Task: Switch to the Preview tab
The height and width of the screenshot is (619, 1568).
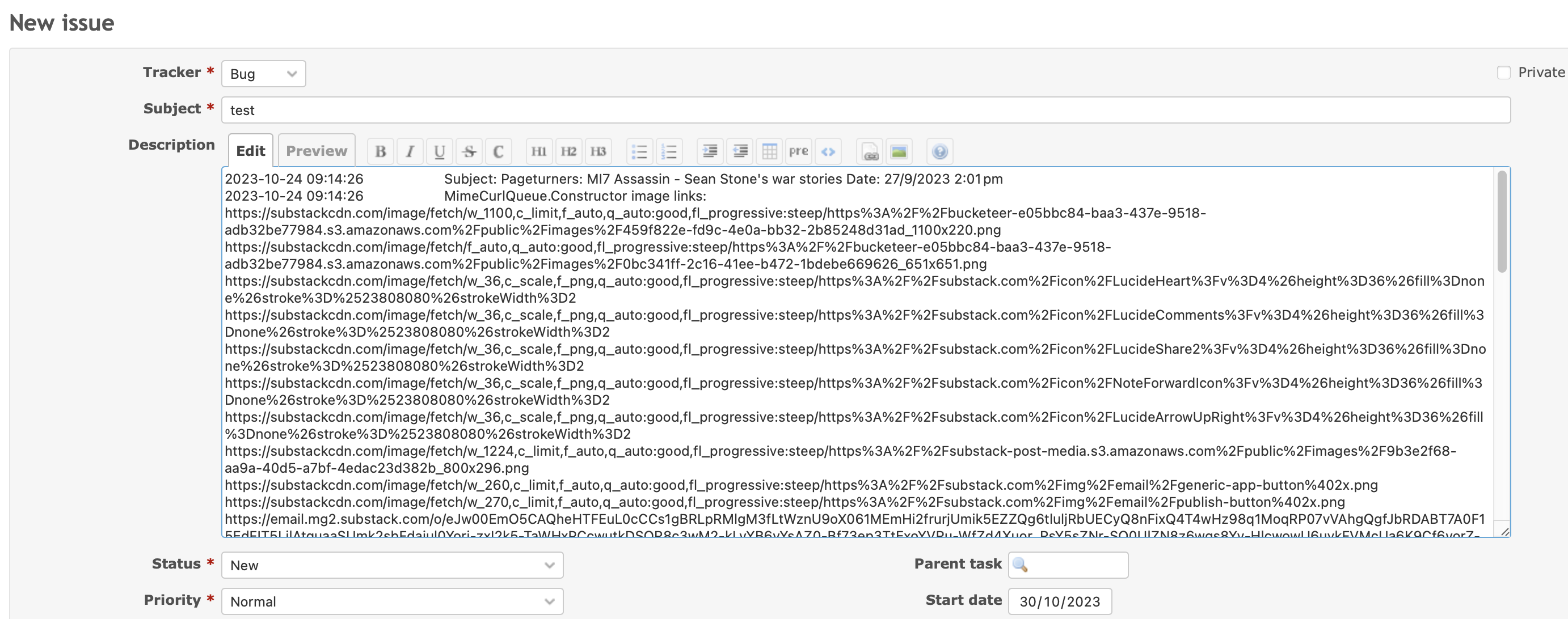Action: point(316,150)
